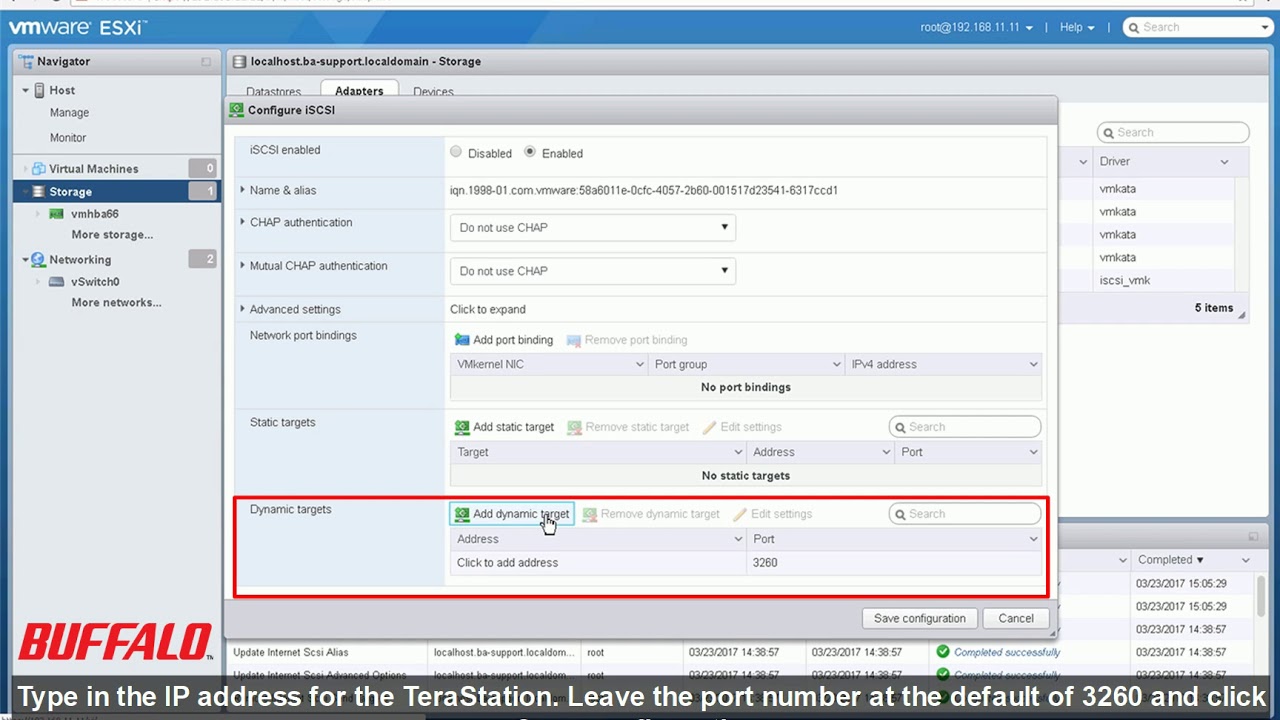
Task: Switch to the Adapters tab
Action: (359, 90)
